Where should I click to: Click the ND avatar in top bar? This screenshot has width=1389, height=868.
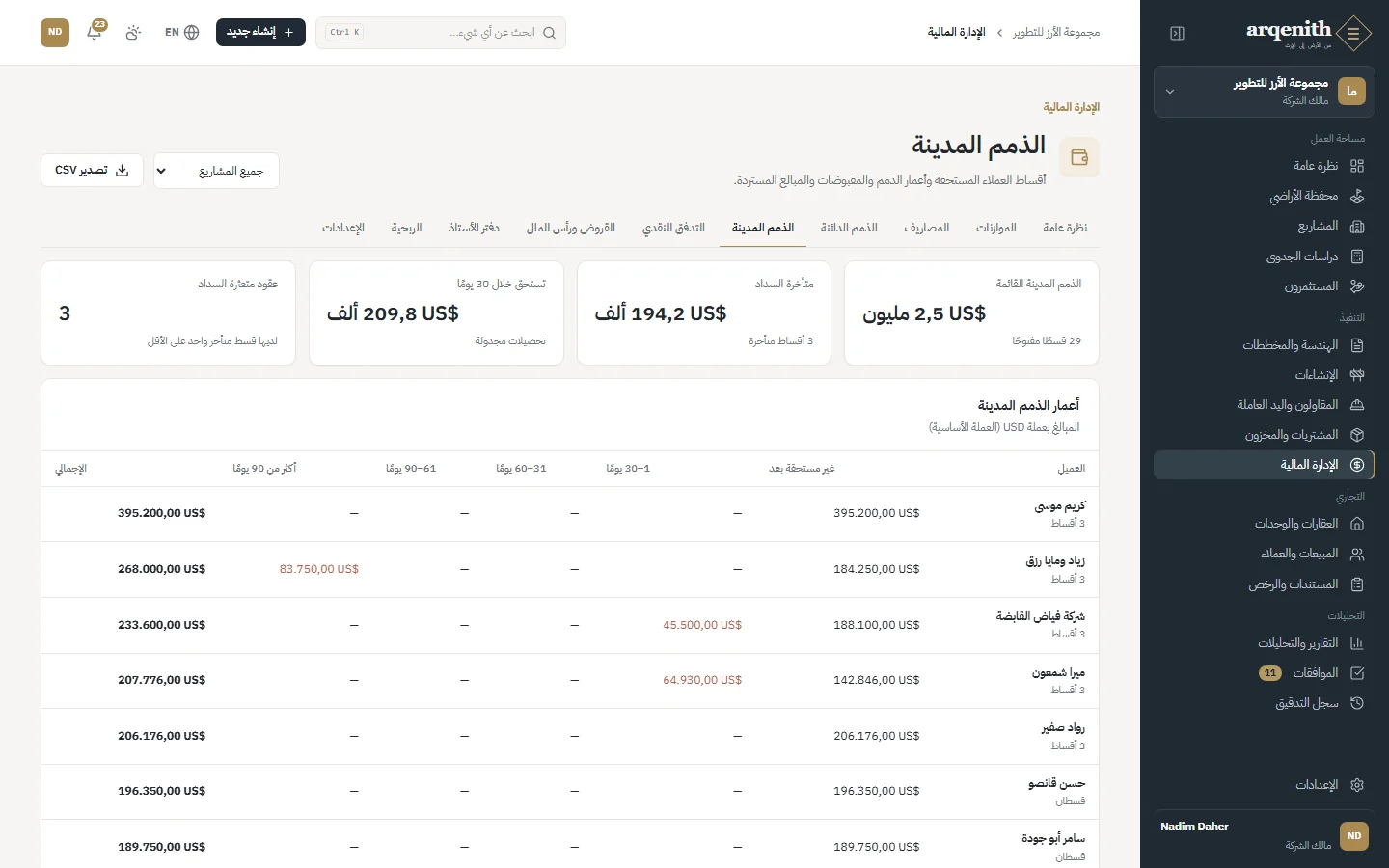[x=55, y=32]
